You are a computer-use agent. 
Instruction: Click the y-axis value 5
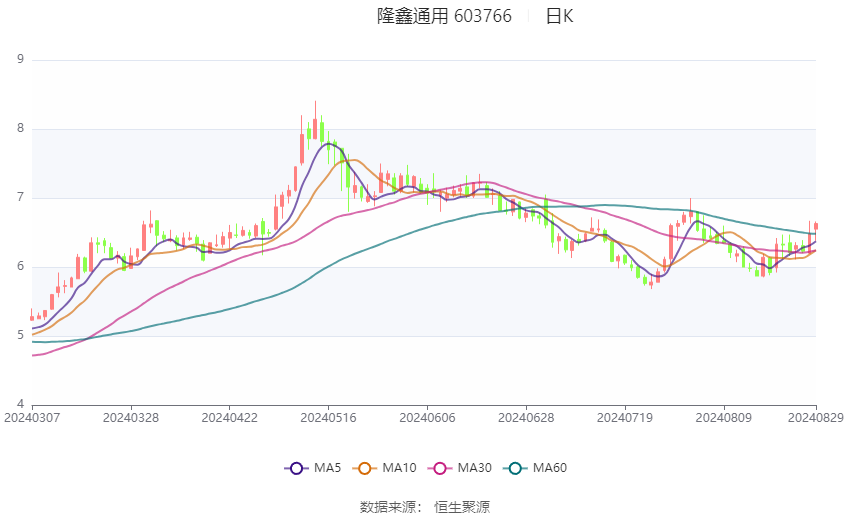pyautogui.click(x=21, y=335)
